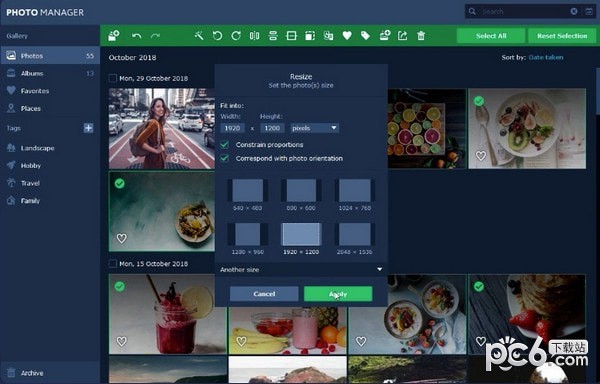Select the citrus fruit slices photo thumbnail

[427, 129]
